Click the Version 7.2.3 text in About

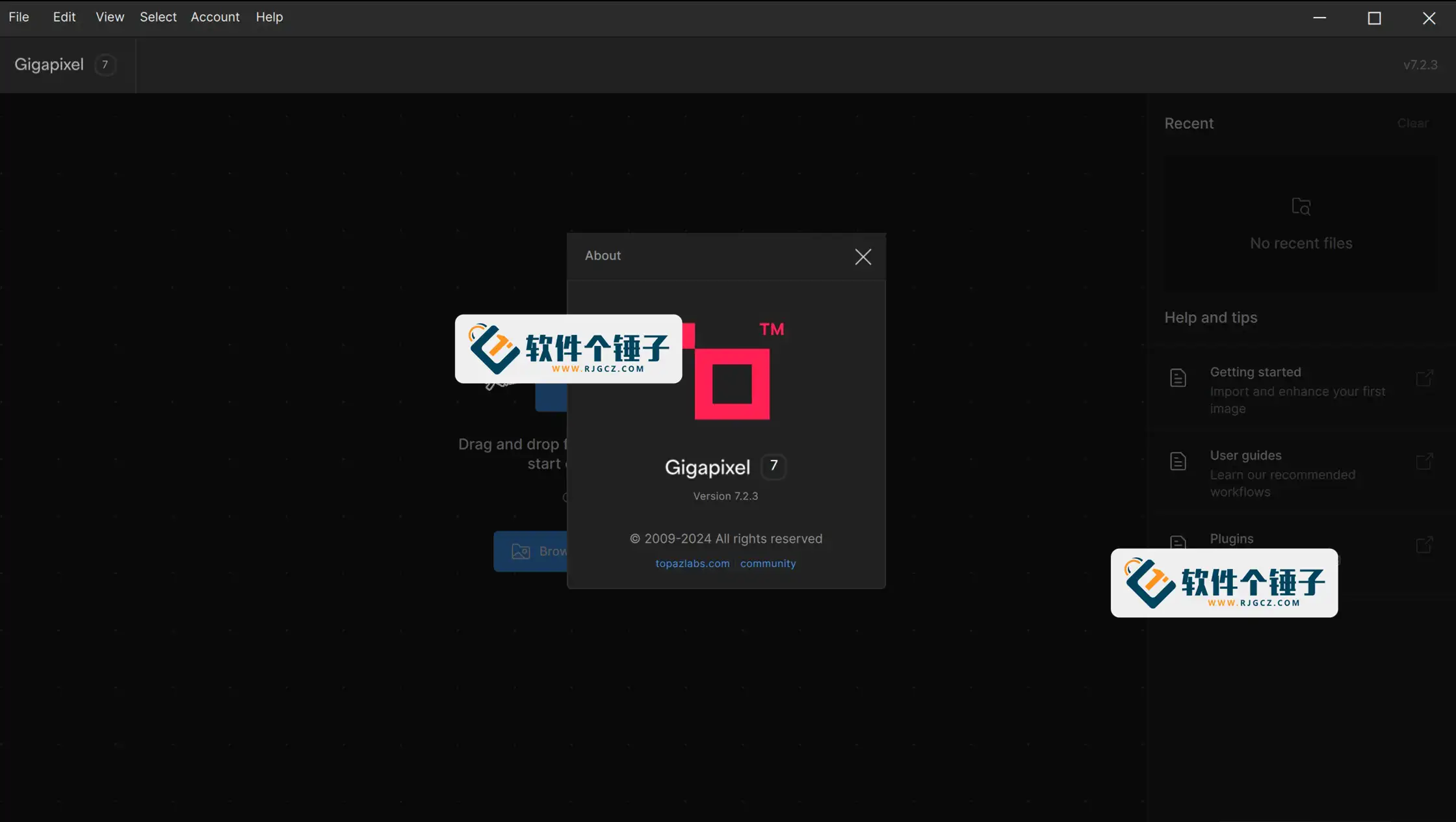tap(725, 496)
